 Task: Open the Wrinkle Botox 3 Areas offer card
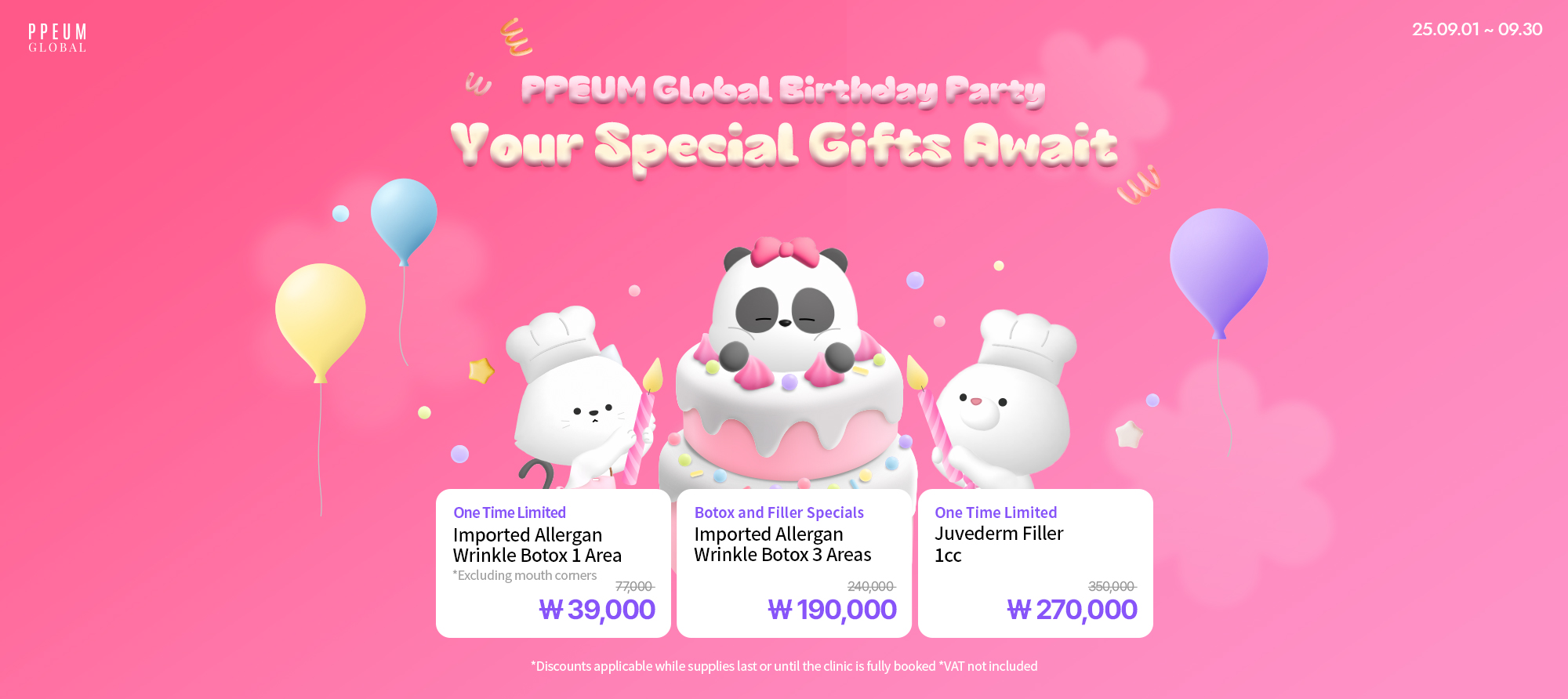click(794, 563)
